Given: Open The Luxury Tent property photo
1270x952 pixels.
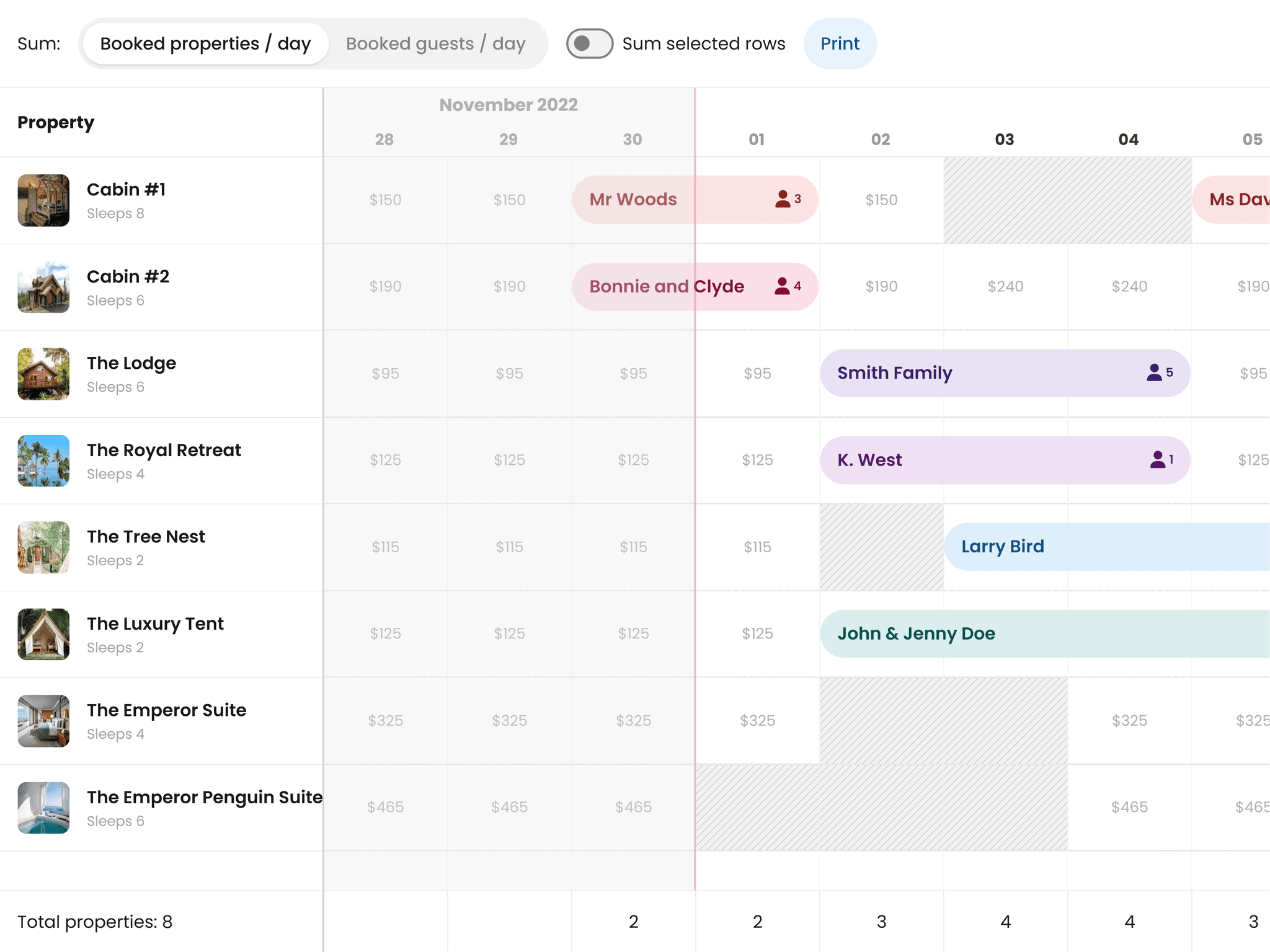Looking at the screenshot, I should coord(43,634).
